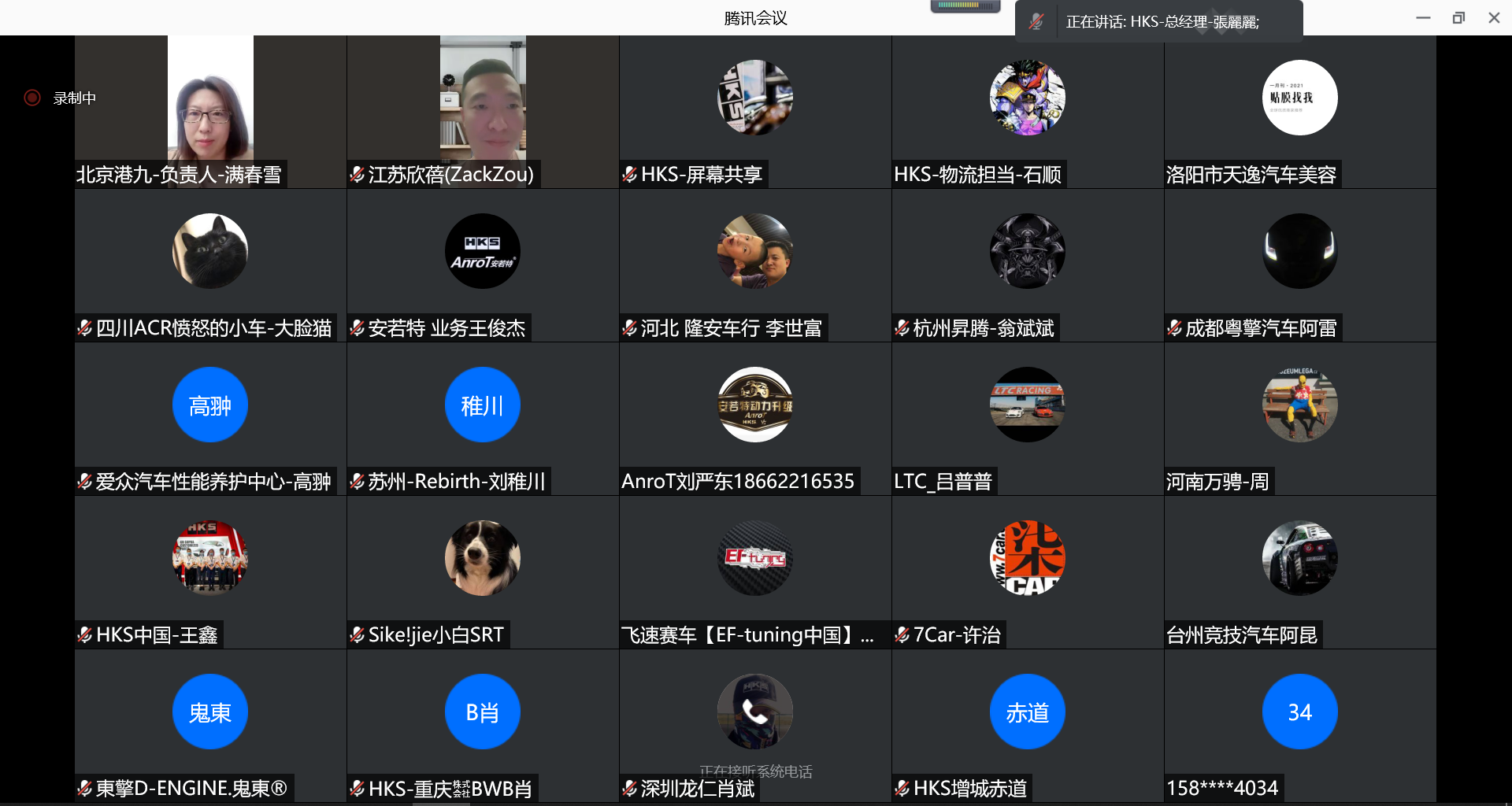This screenshot has height=806, width=1512.
Task: Restore down the meeting window
Action: click(1458, 18)
